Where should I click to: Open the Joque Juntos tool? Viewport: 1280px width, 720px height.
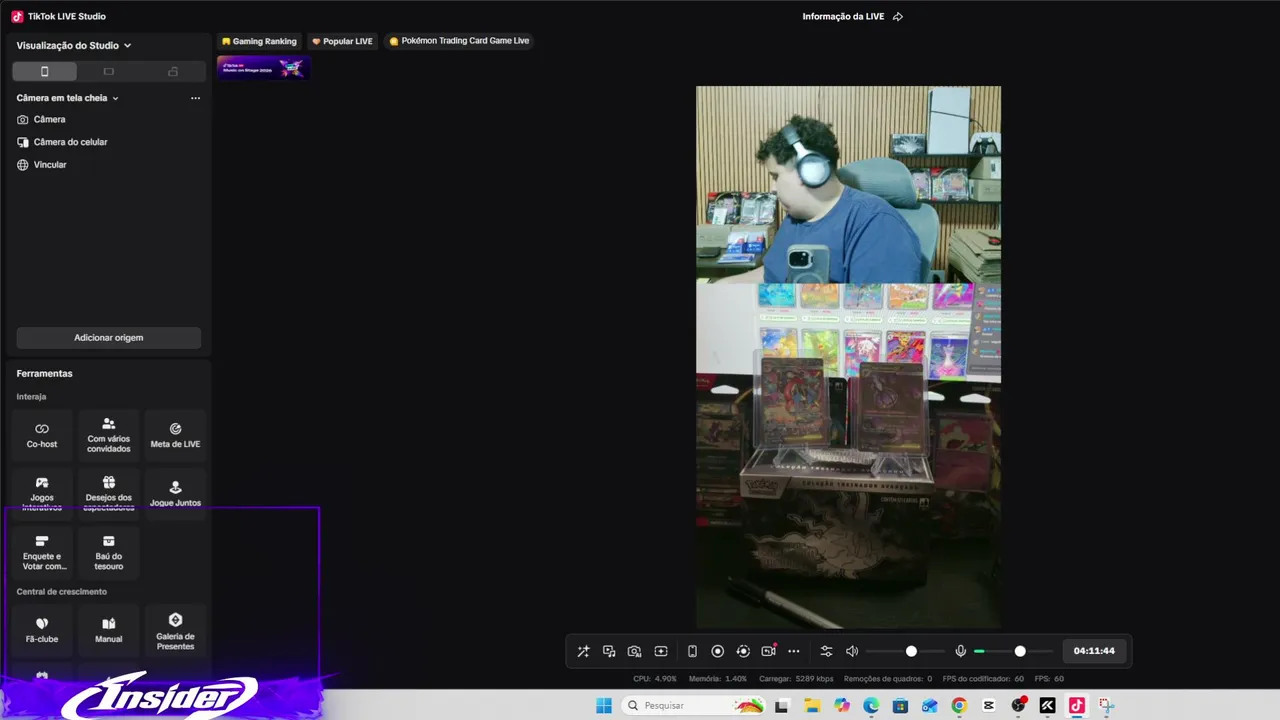[x=175, y=493]
